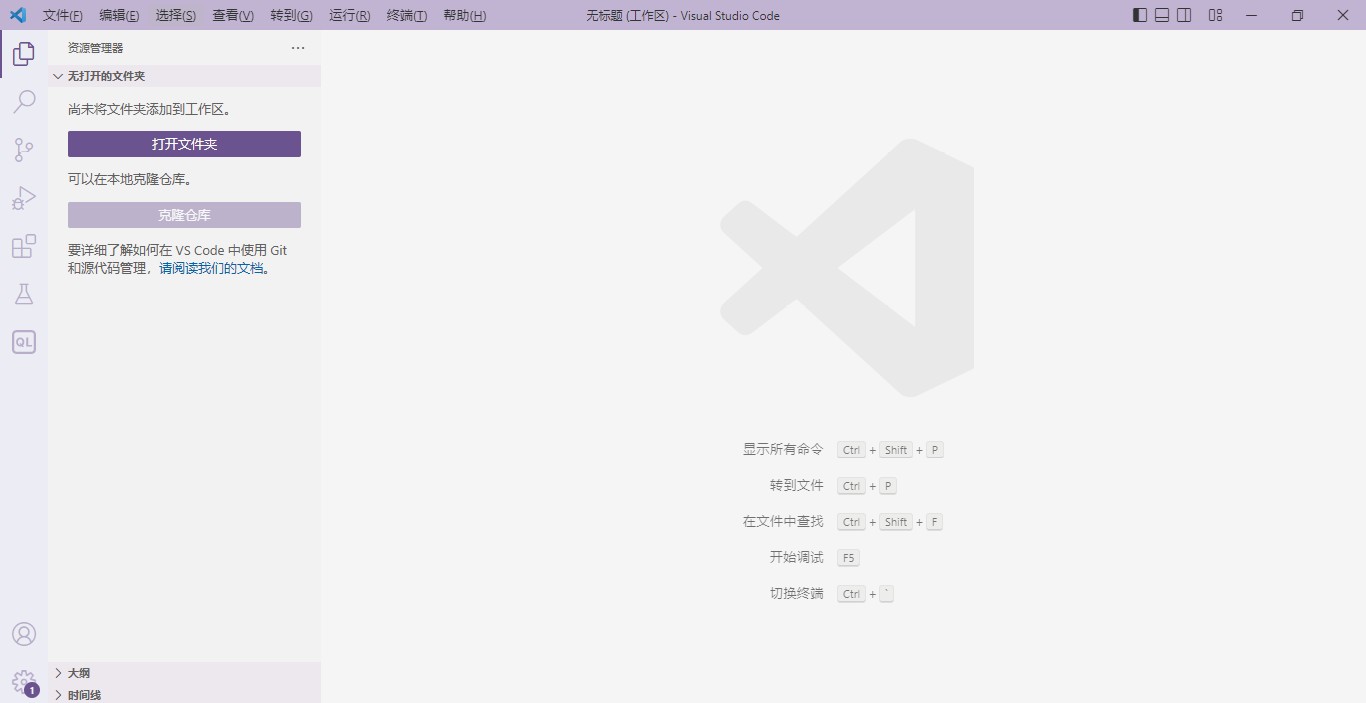
Task: Restore down the Visual Studio Code window
Action: point(1297,15)
